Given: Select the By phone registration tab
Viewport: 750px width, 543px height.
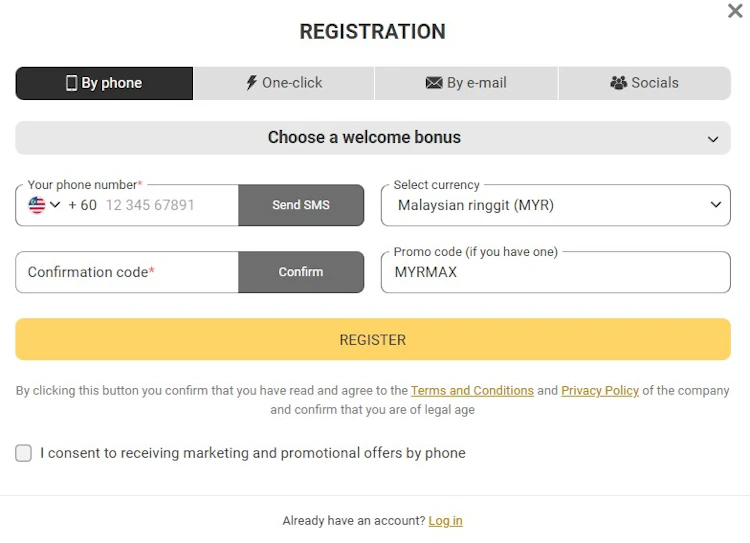Looking at the screenshot, I should [104, 83].
